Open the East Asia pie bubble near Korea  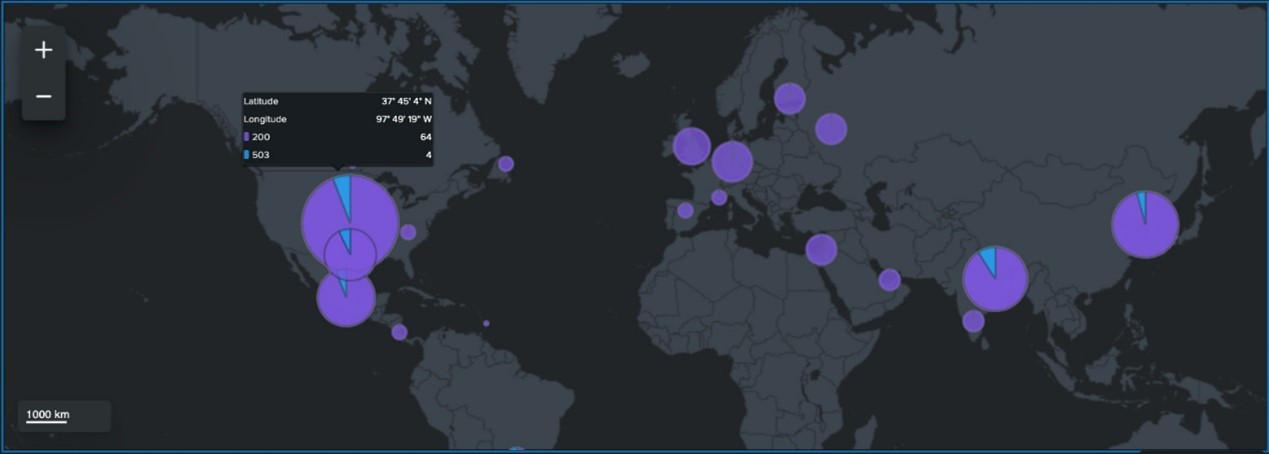pyautogui.click(x=1145, y=225)
